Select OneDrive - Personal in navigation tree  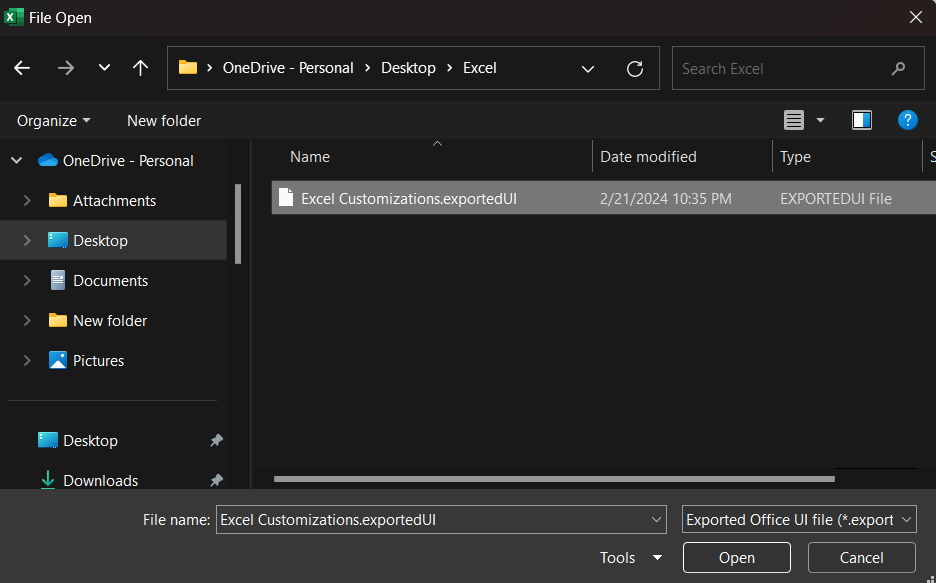[x=128, y=161]
